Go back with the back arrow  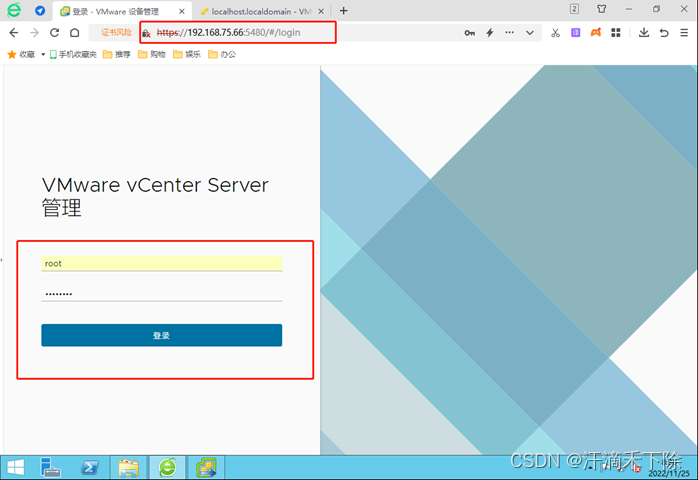pos(14,33)
